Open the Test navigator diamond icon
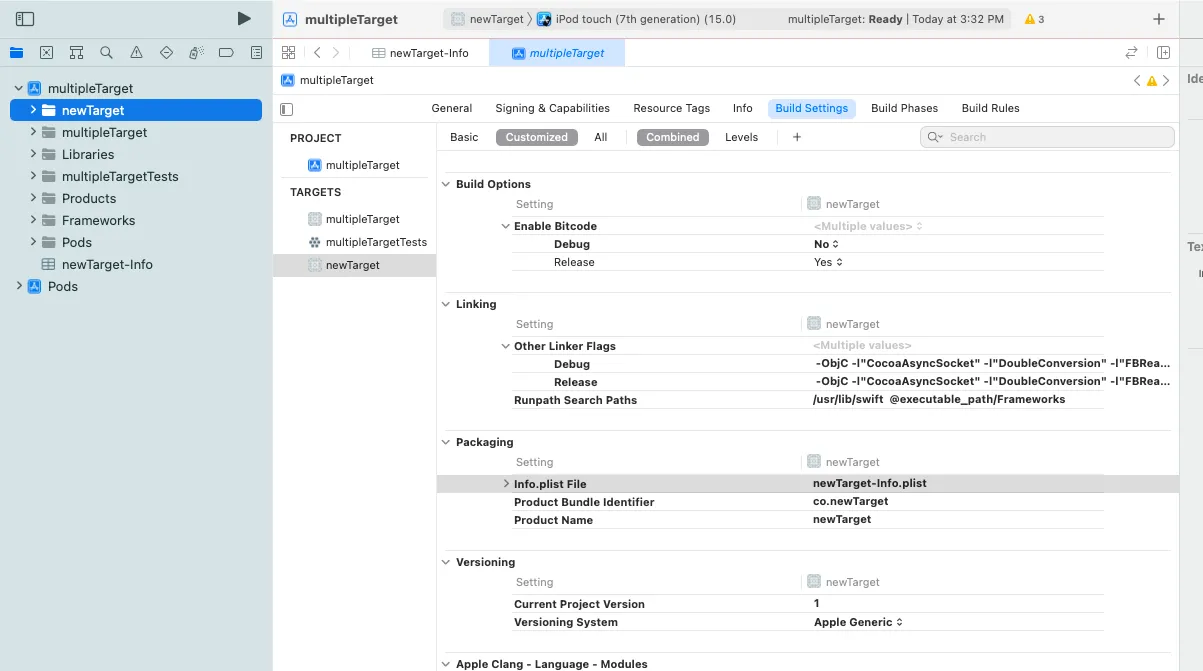Image resolution: width=1203 pixels, height=671 pixels. pos(166,53)
